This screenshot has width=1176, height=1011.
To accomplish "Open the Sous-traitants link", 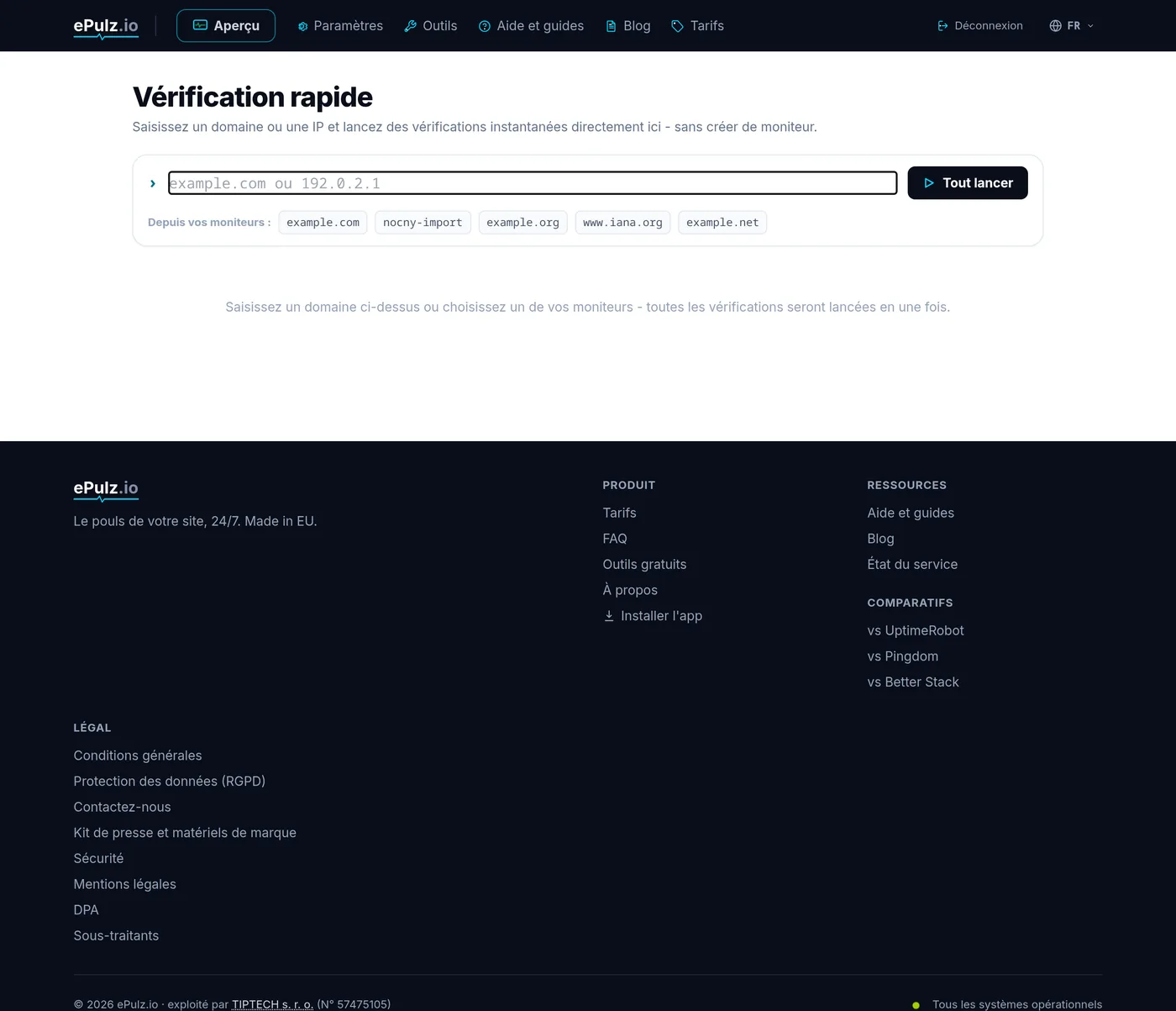I will 116,936.
